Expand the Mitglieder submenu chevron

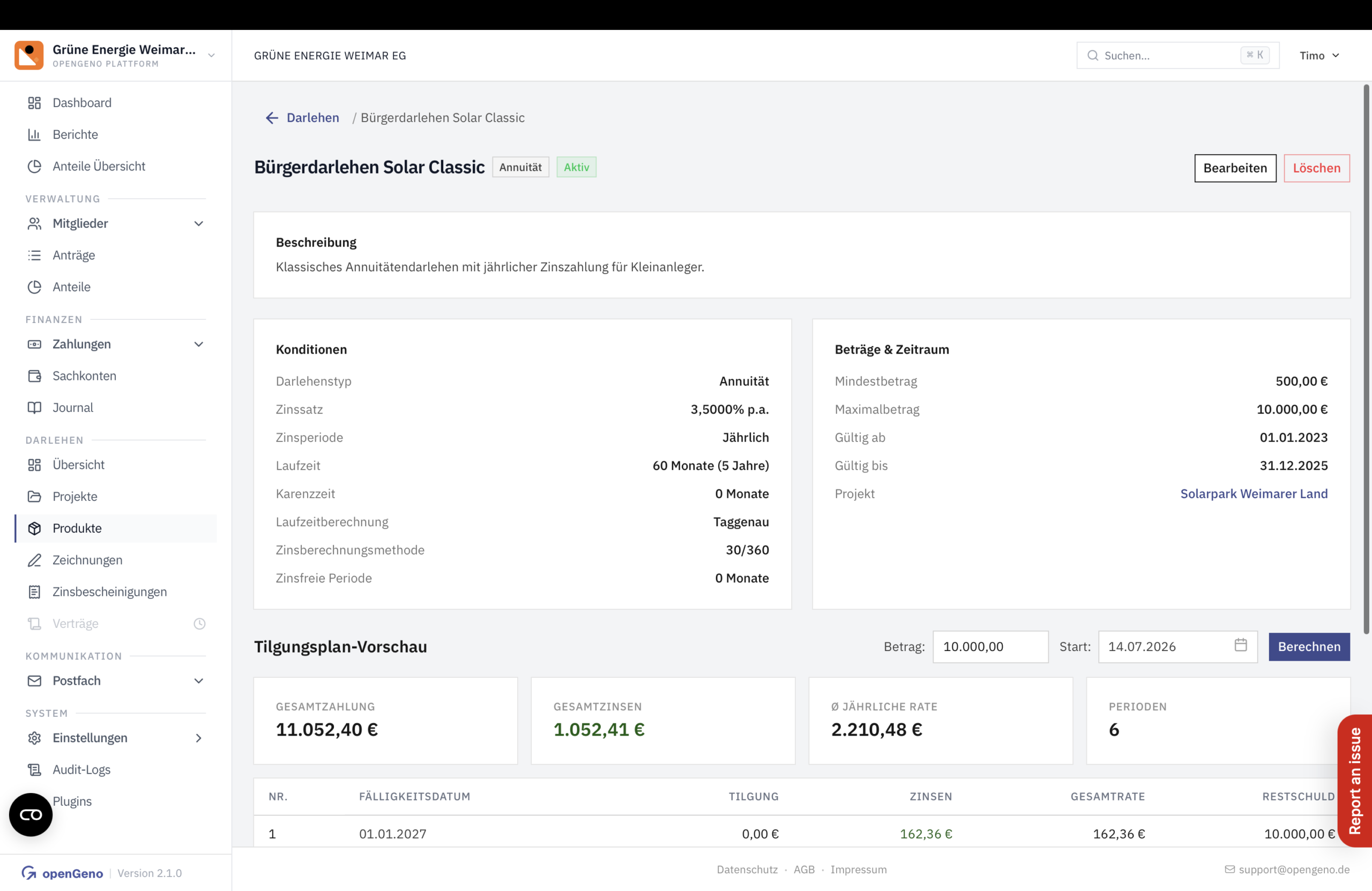tap(199, 223)
